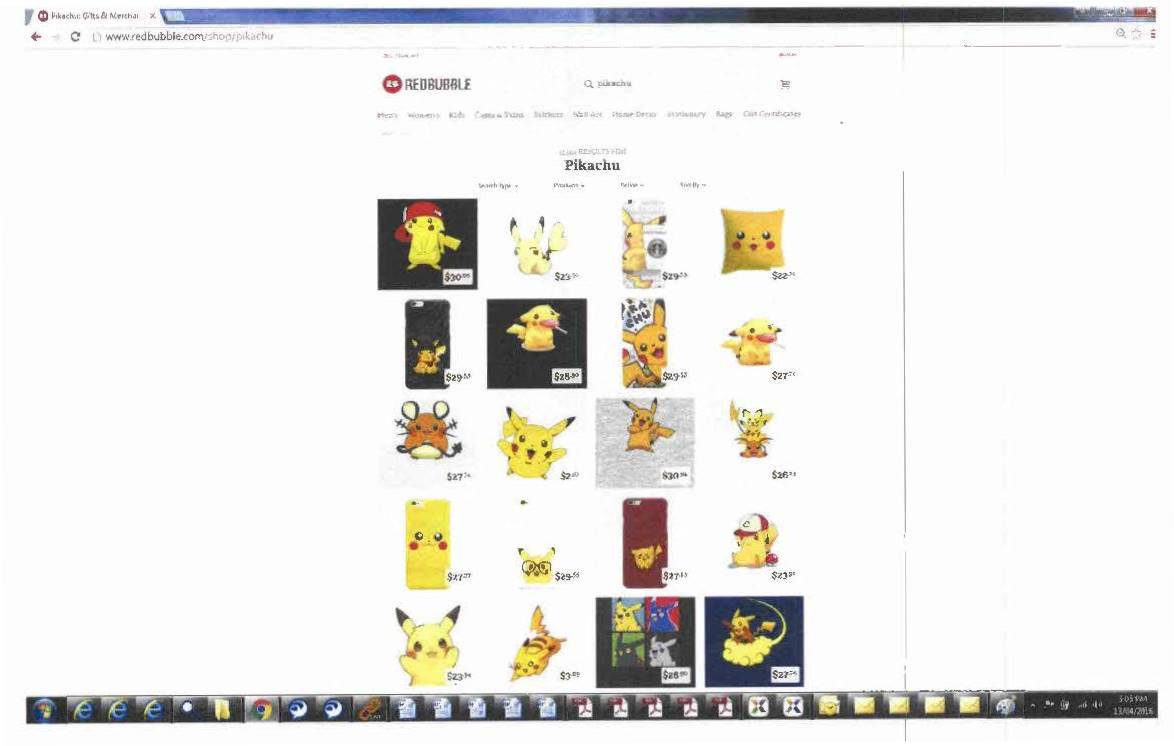
Task: Click the search magnifier icon beside pikachu
Action: [588, 84]
